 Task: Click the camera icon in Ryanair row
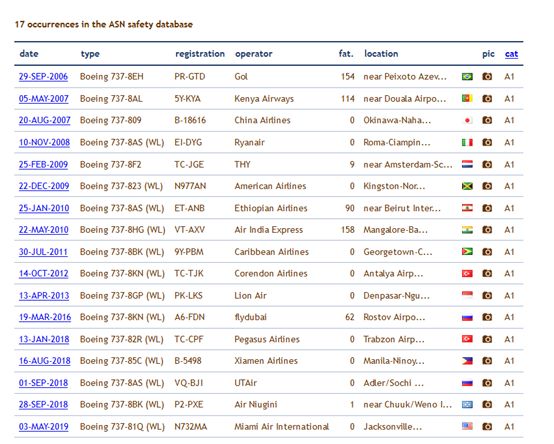[487, 142]
